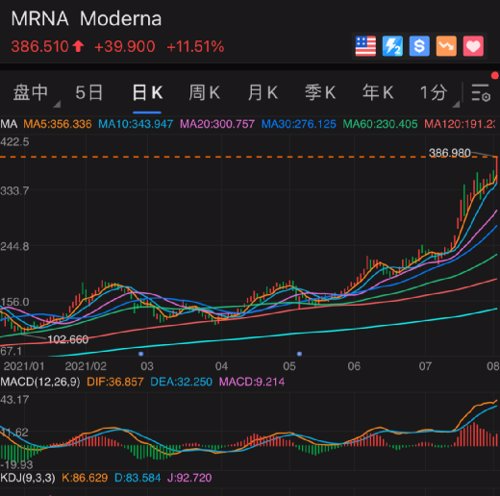Image resolution: width=500 pixels, height=496 pixels.
Task: Switch to 年K yearly chart
Action: 378,93
